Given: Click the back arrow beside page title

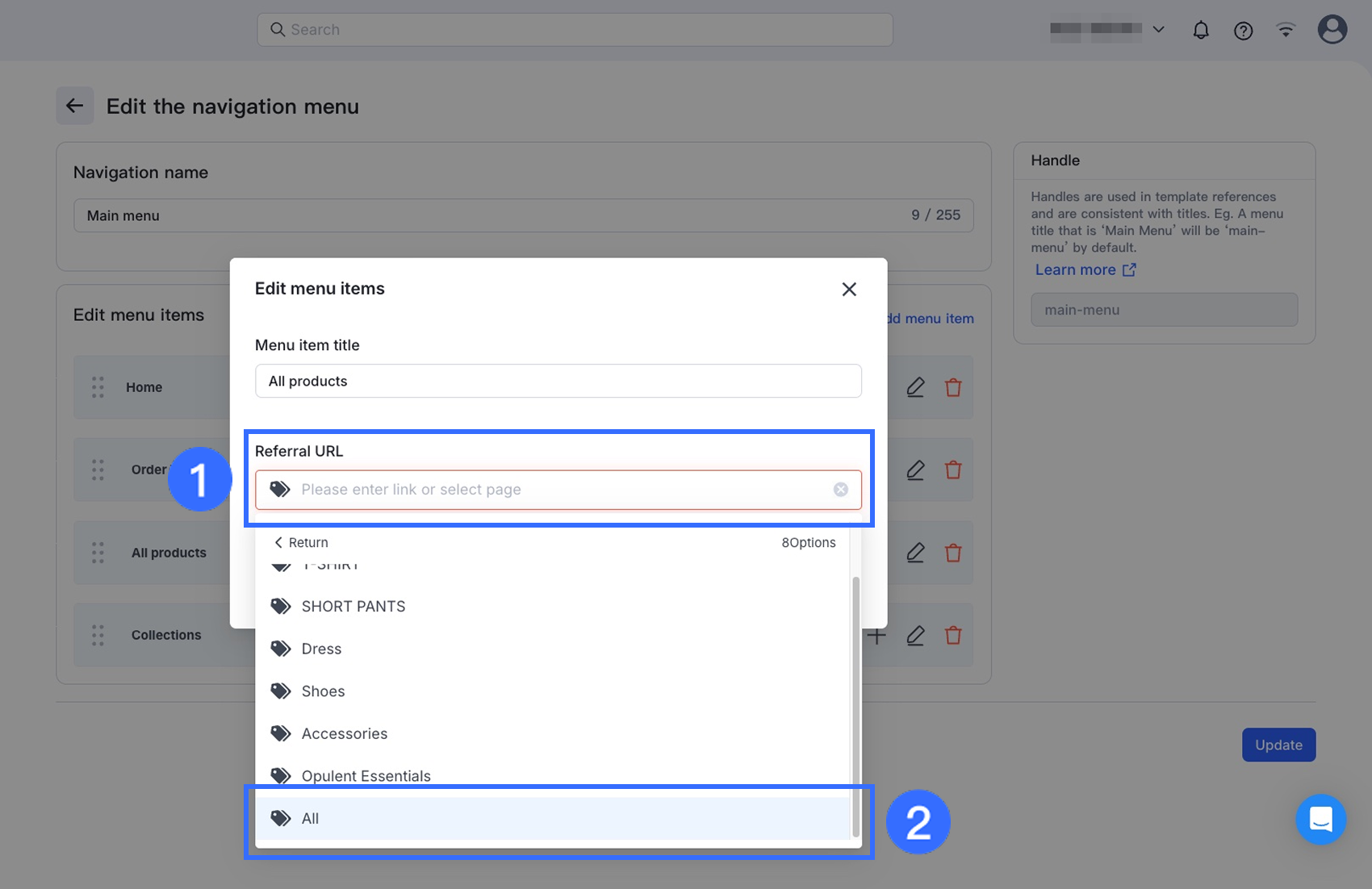Looking at the screenshot, I should coord(75,106).
